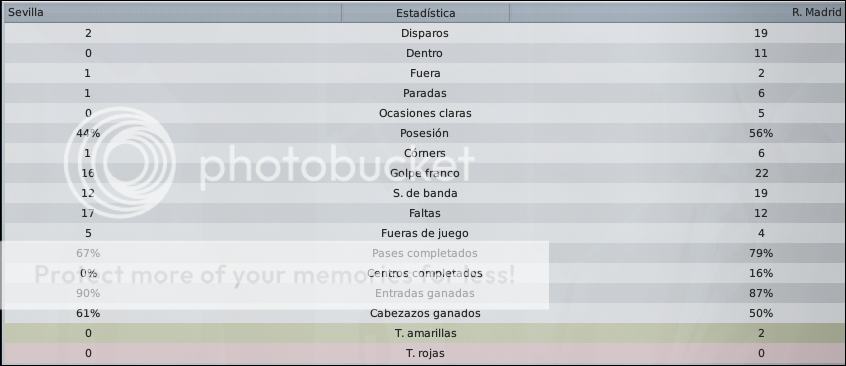Select the Fueras de juego row
The height and width of the screenshot is (366, 846).
pyautogui.click(x=423, y=233)
